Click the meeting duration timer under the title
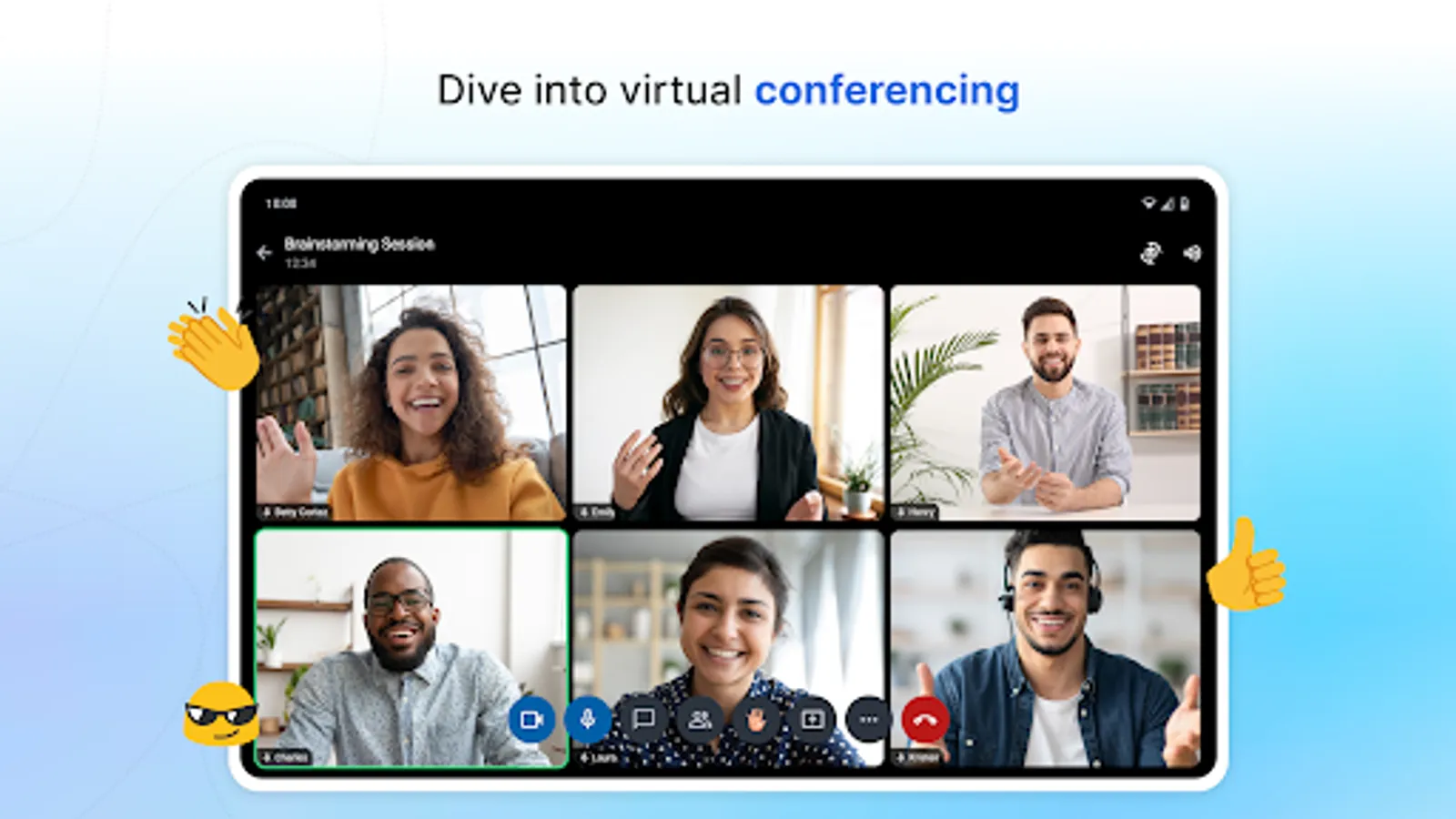The height and width of the screenshot is (819, 1456). click(300, 263)
